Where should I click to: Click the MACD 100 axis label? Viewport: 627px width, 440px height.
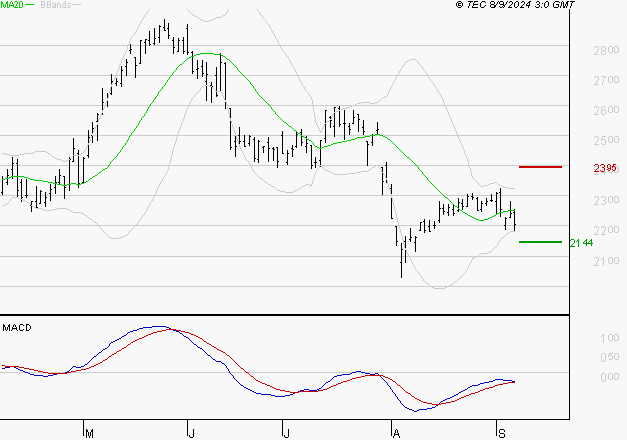[x=610, y=338]
